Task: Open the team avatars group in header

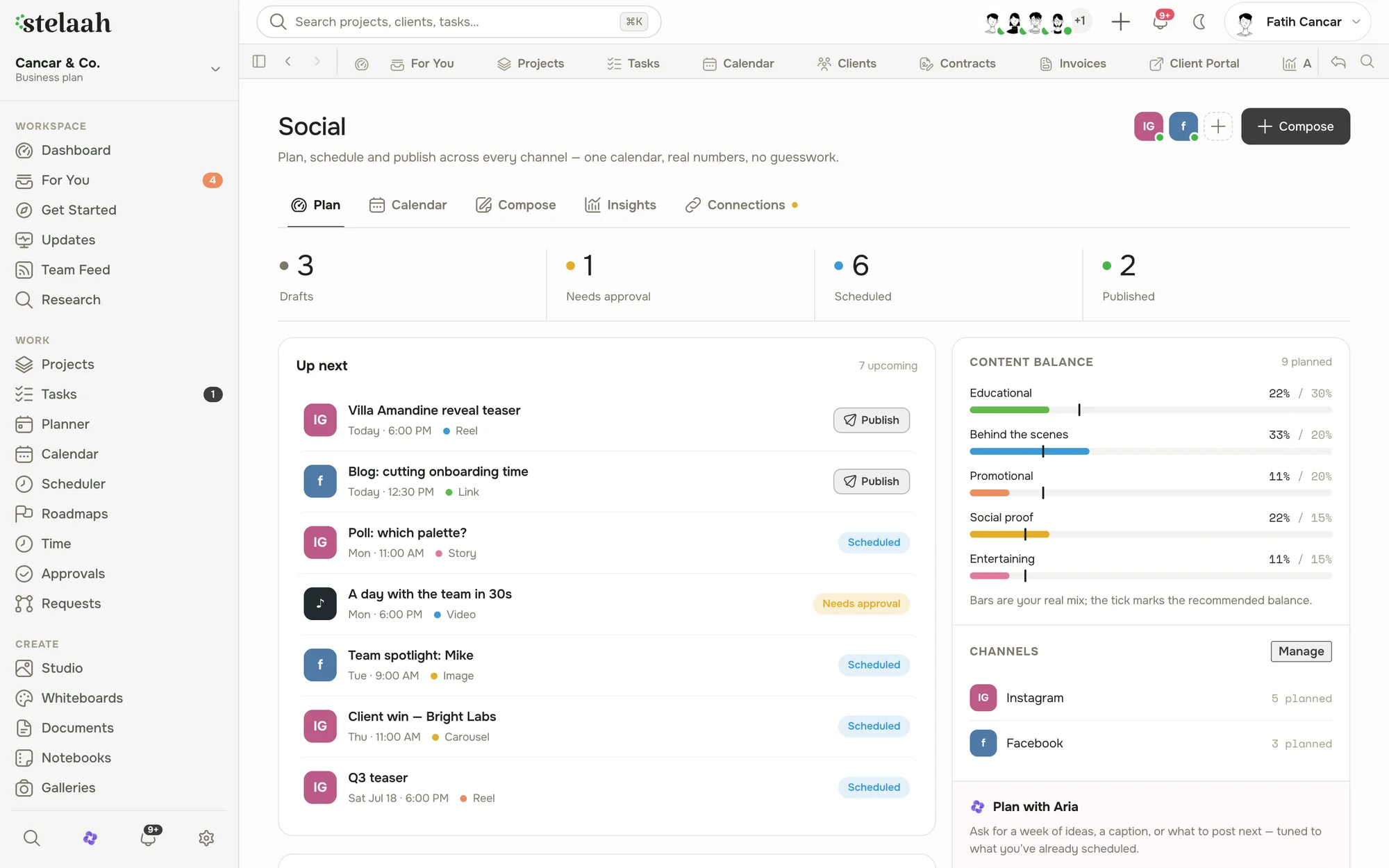Action: tap(1036, 22)
